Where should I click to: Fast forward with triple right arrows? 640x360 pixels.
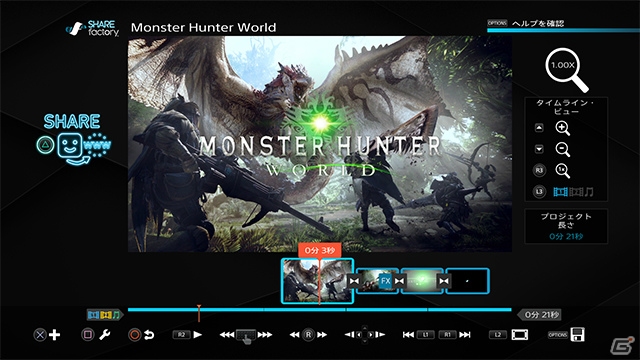click(264, 335)
